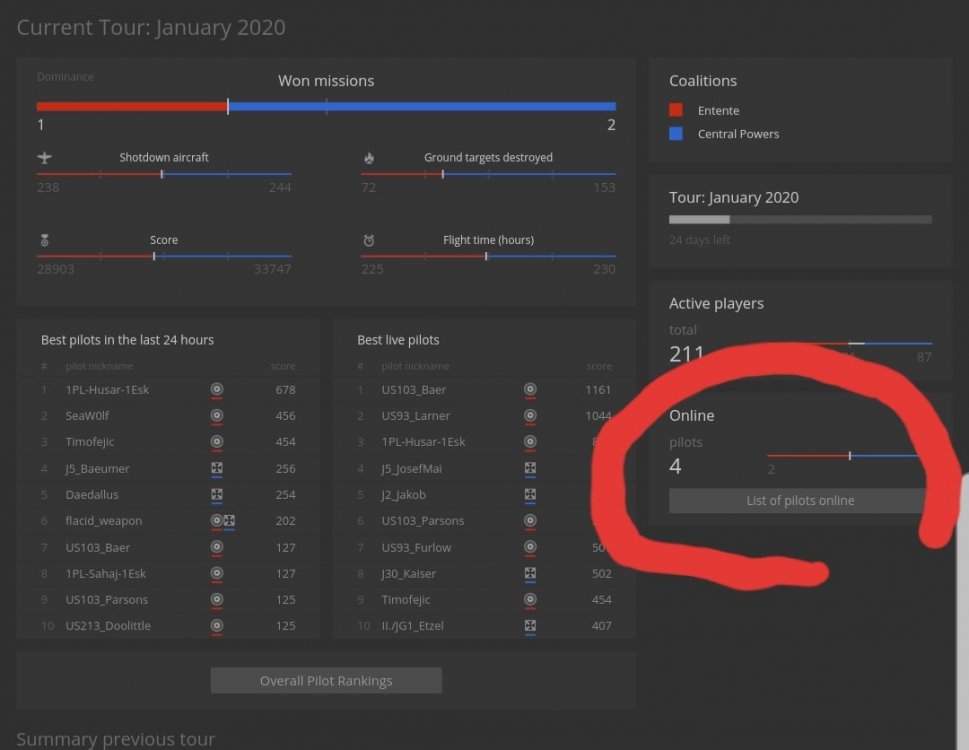The image size is (969, 750).
Task: Select US213_Doolittle in the 24-hour list
Action: click(x=107, y=626)
